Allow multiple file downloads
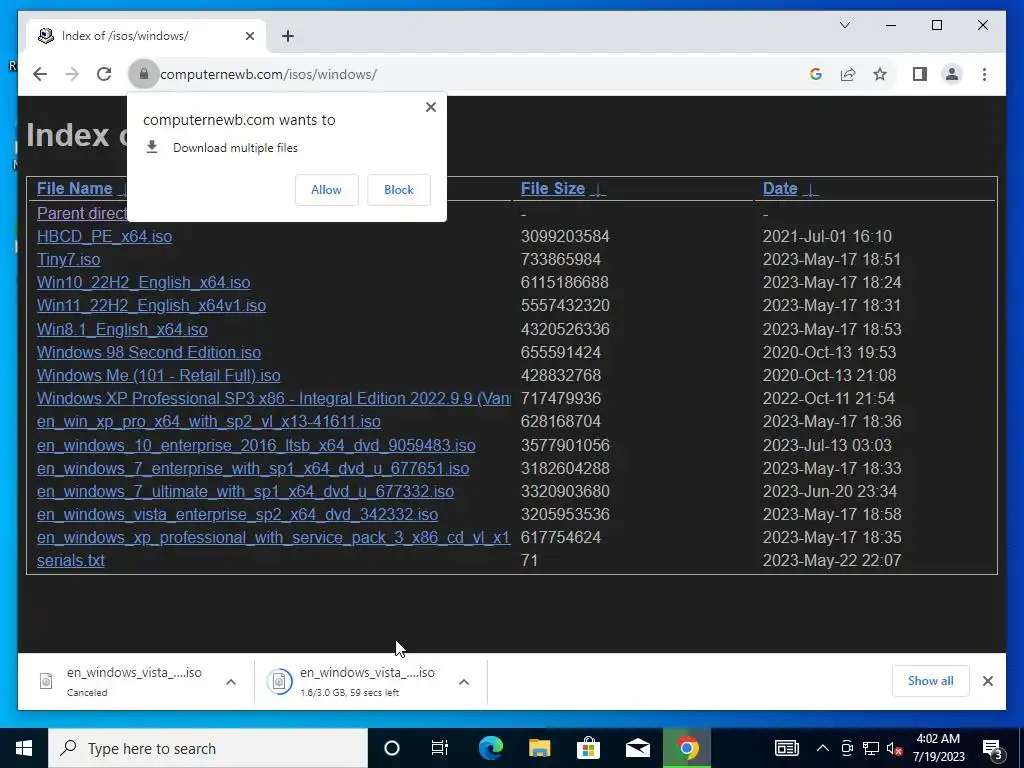 click(x=327, y=190)
